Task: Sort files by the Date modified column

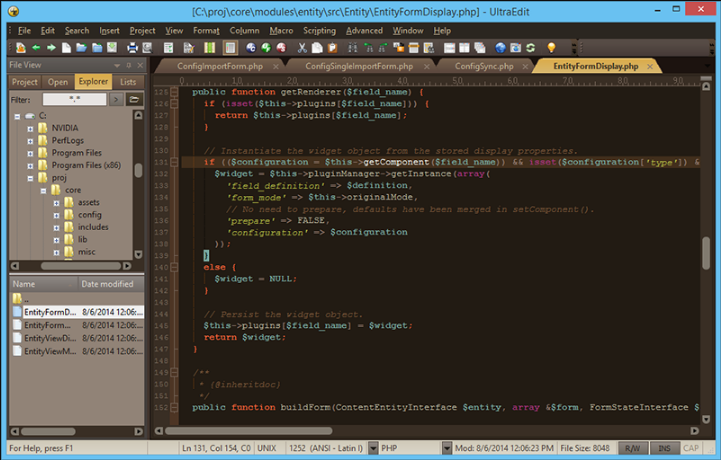Action: click(106, 284)
